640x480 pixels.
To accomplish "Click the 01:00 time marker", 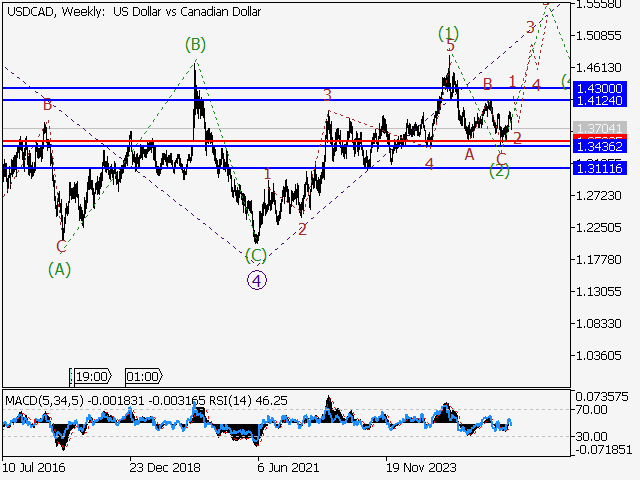I will click(x=142, y=377).
